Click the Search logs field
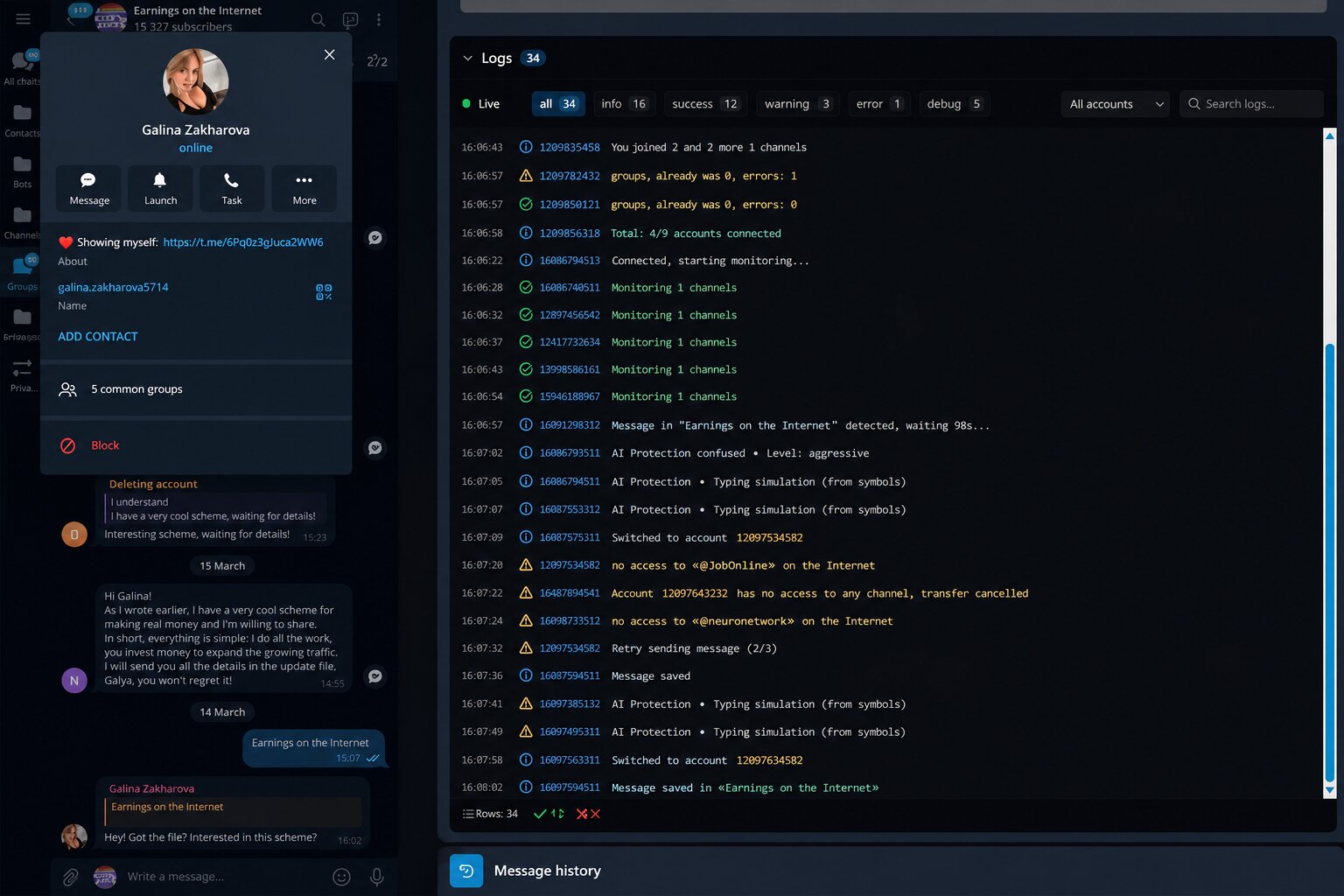The width and height of the screenshot is (1344, 896). 1251,104
